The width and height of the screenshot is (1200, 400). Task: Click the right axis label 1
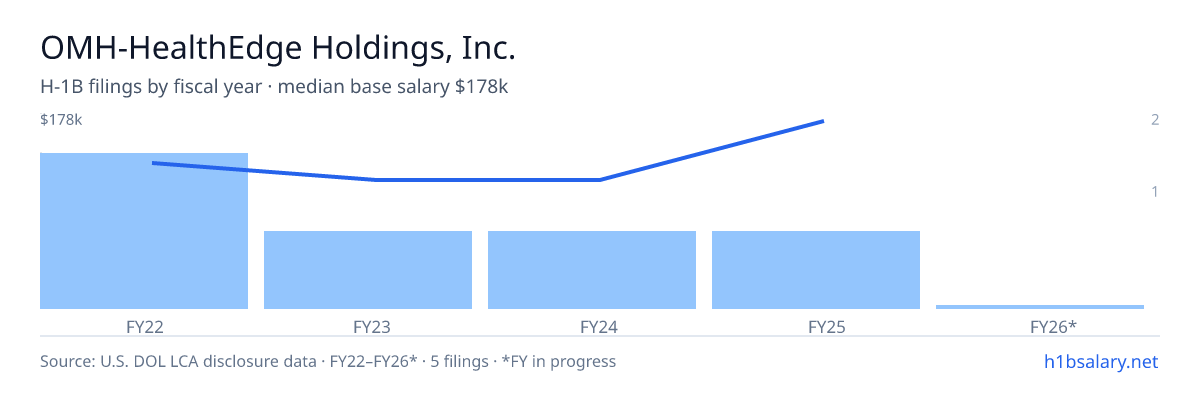click(1155, 191)
